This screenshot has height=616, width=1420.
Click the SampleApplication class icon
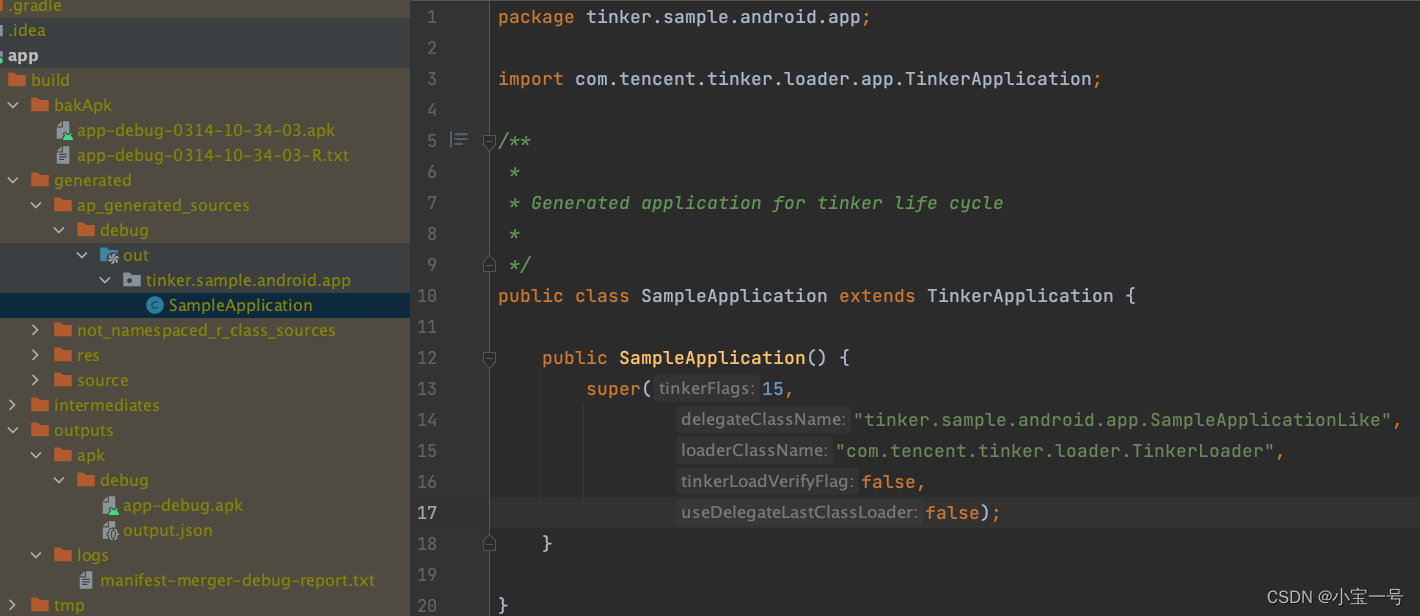pyautogui.click(x=155, y=305)
